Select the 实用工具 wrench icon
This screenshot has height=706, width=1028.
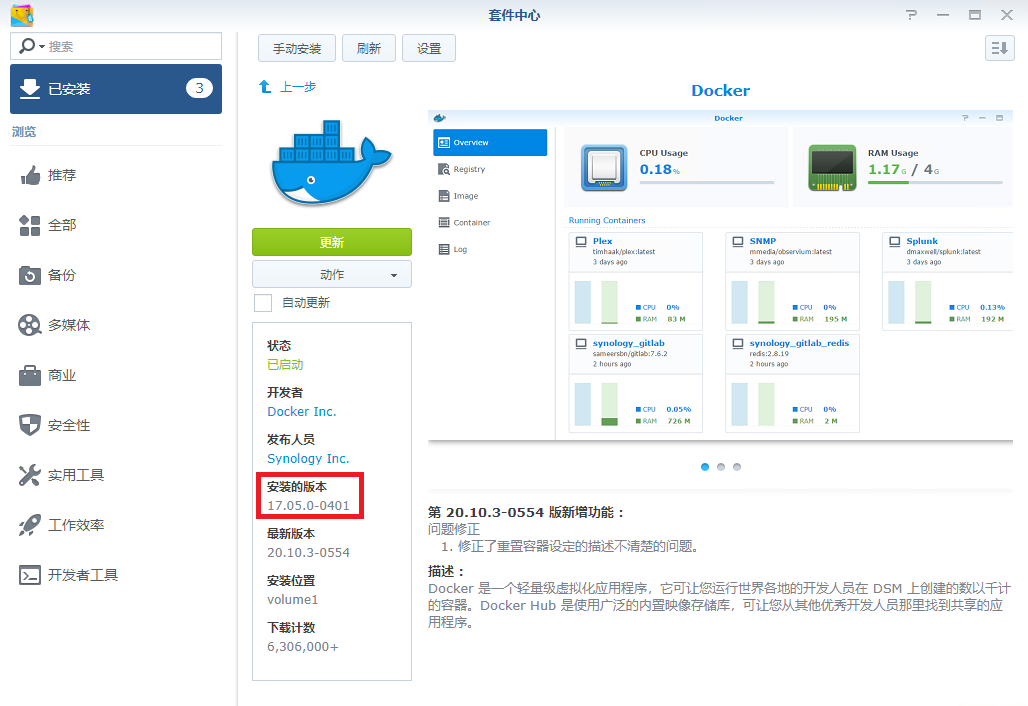30,476
